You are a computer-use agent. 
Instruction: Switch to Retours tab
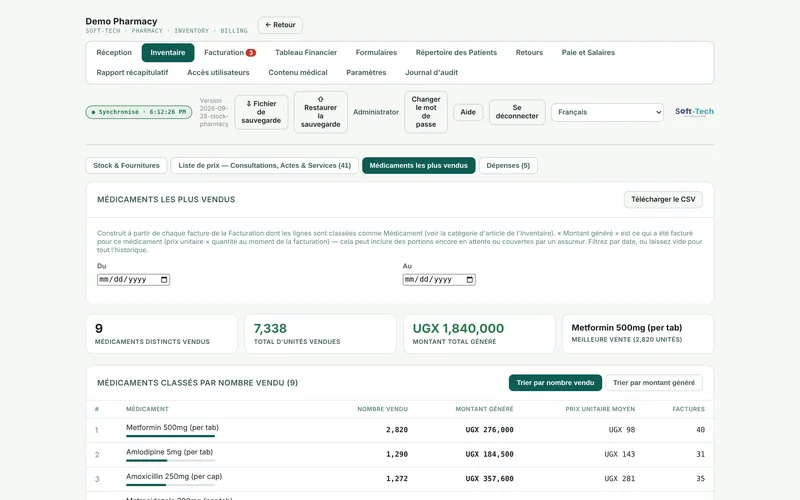coord(529,53)
